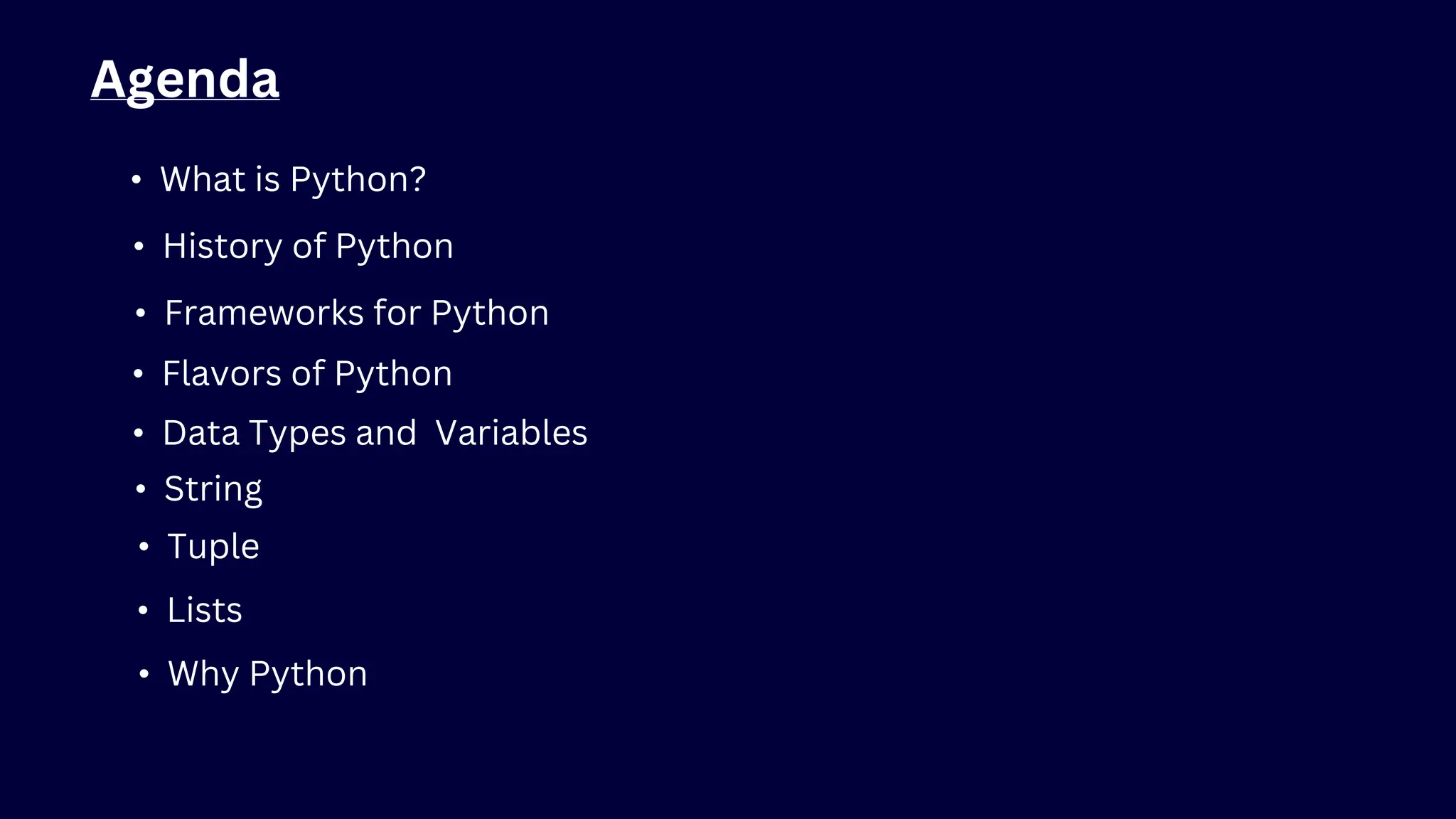Screen dimensions: 1456x819
Task: Click the bullet dot beside 'Frameworks for Python'
Action: click(x=141, y=313)
